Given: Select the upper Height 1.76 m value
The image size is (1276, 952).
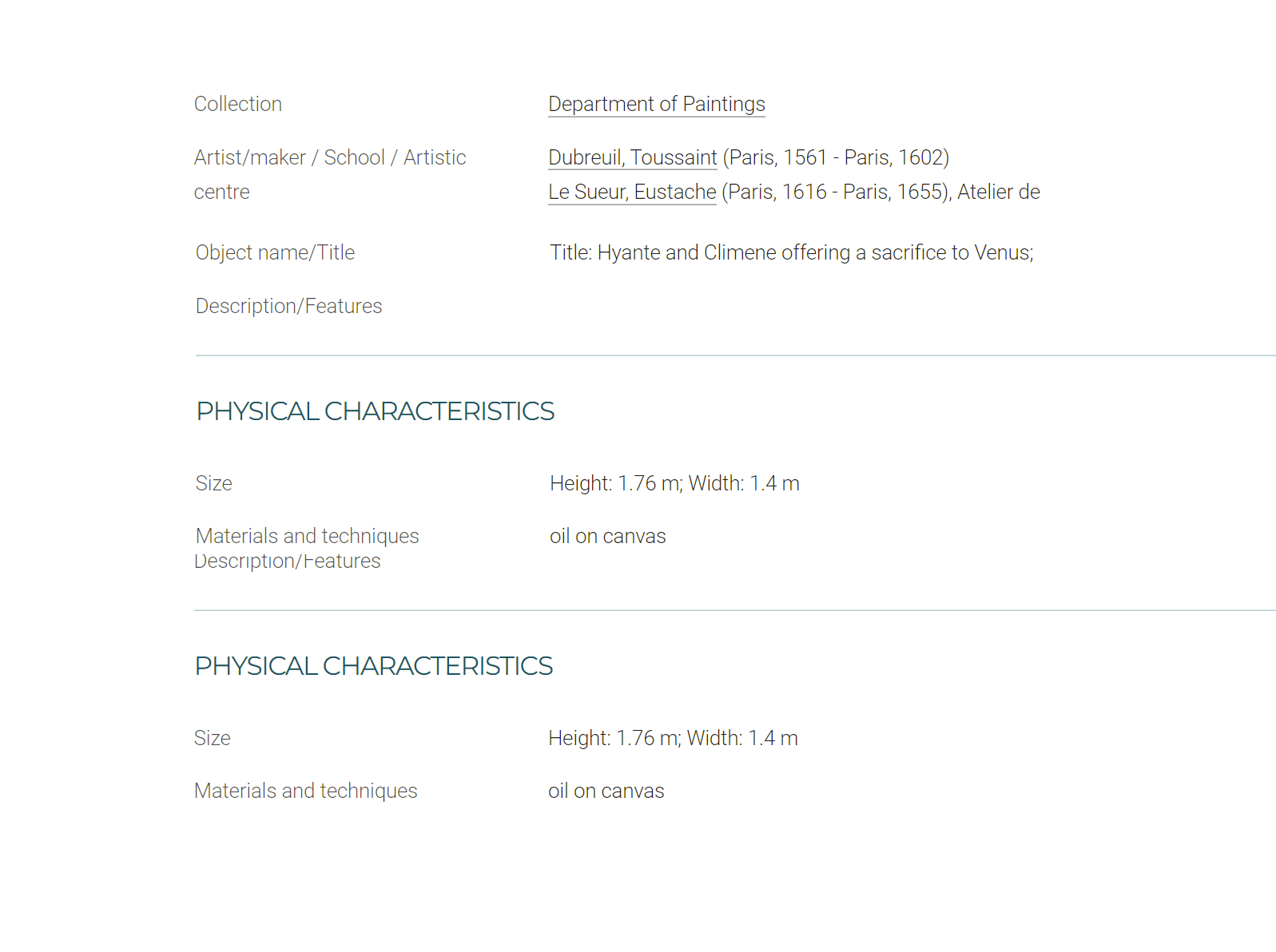Looking at the screenshot, I should 674,484.
